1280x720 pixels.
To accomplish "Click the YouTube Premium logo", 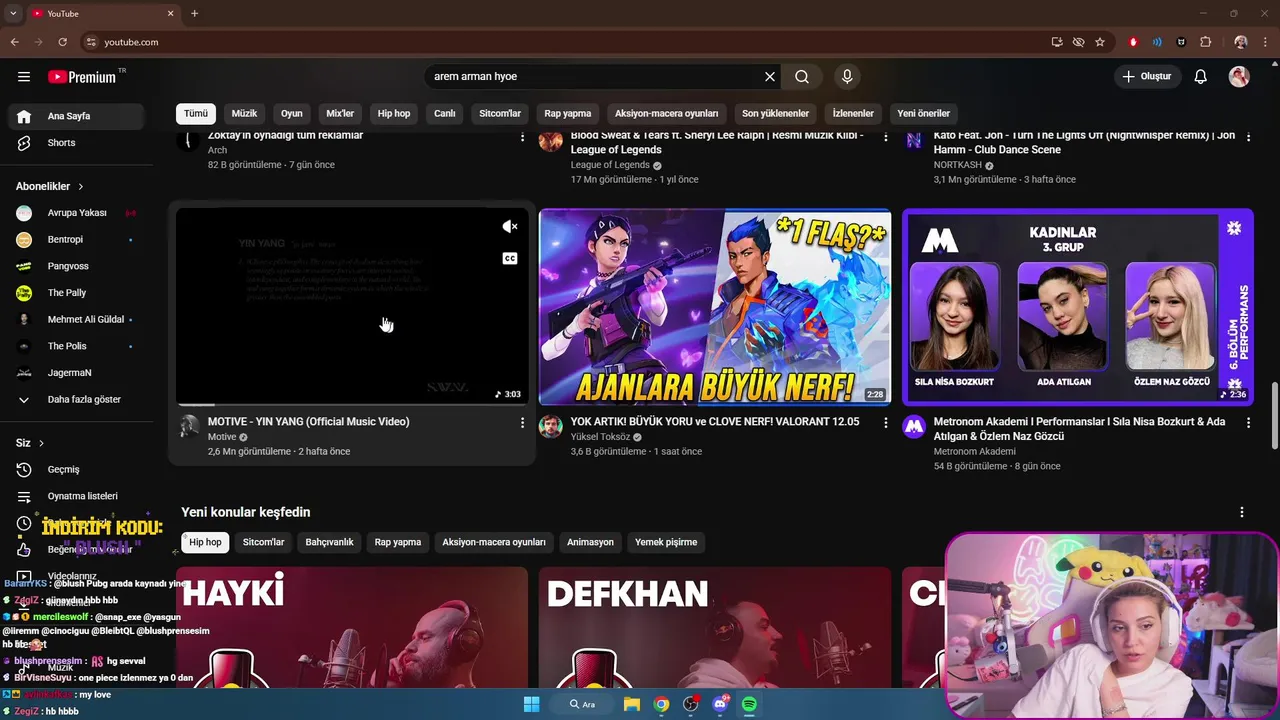I will (x=83, y=77).
